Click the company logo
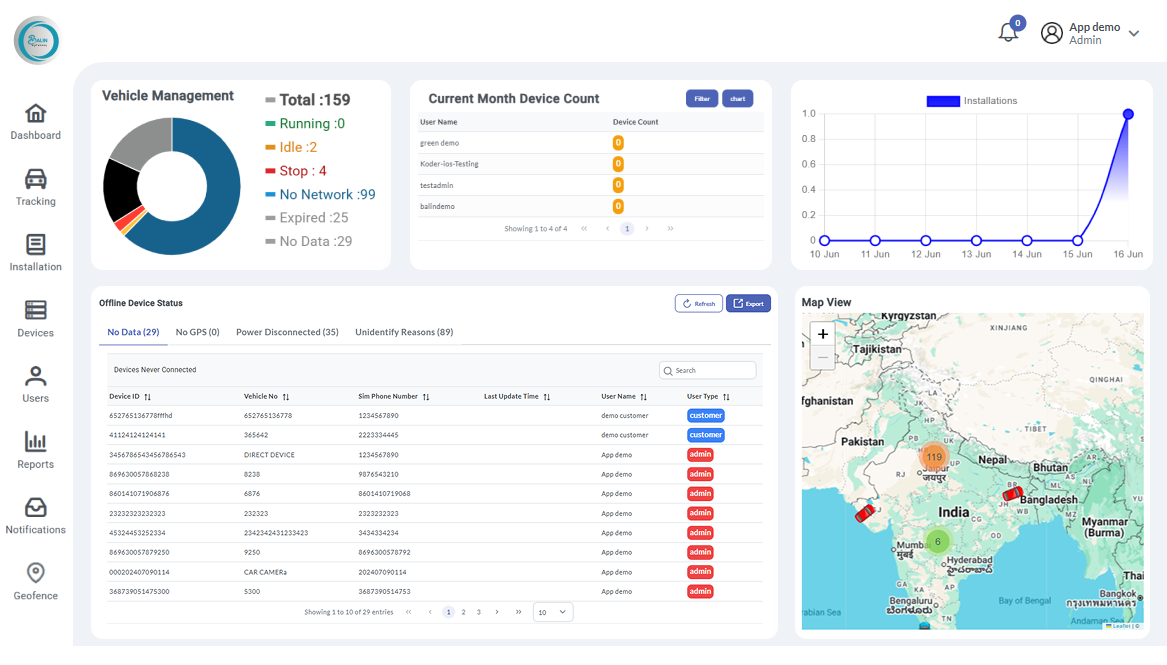The image size is (1167, 665). click(x=36, y=40)
